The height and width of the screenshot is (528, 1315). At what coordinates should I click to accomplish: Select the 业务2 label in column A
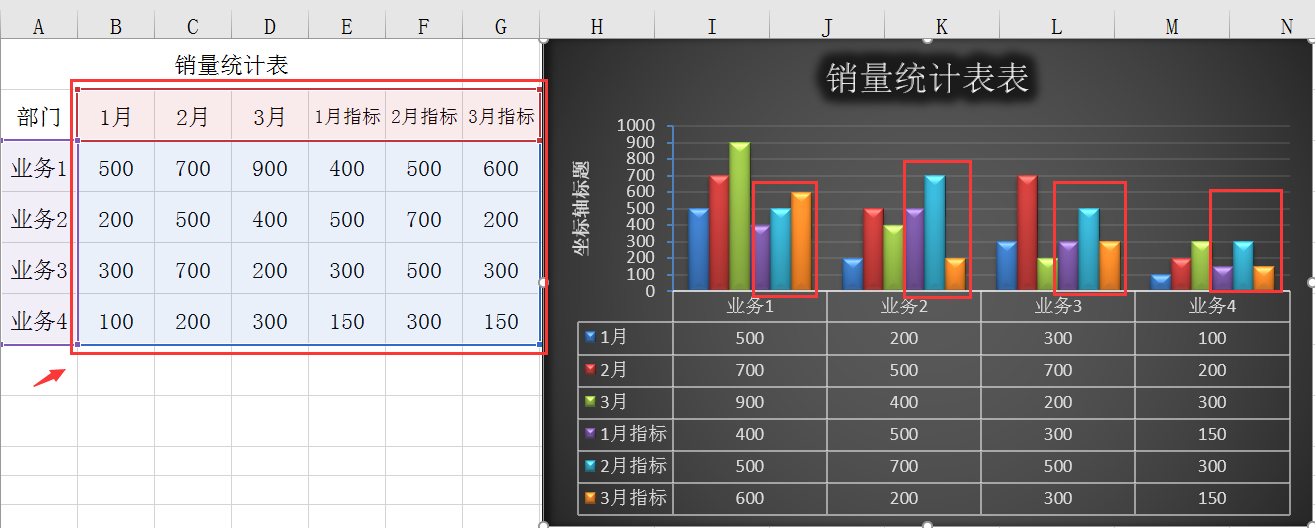point(39,218)
